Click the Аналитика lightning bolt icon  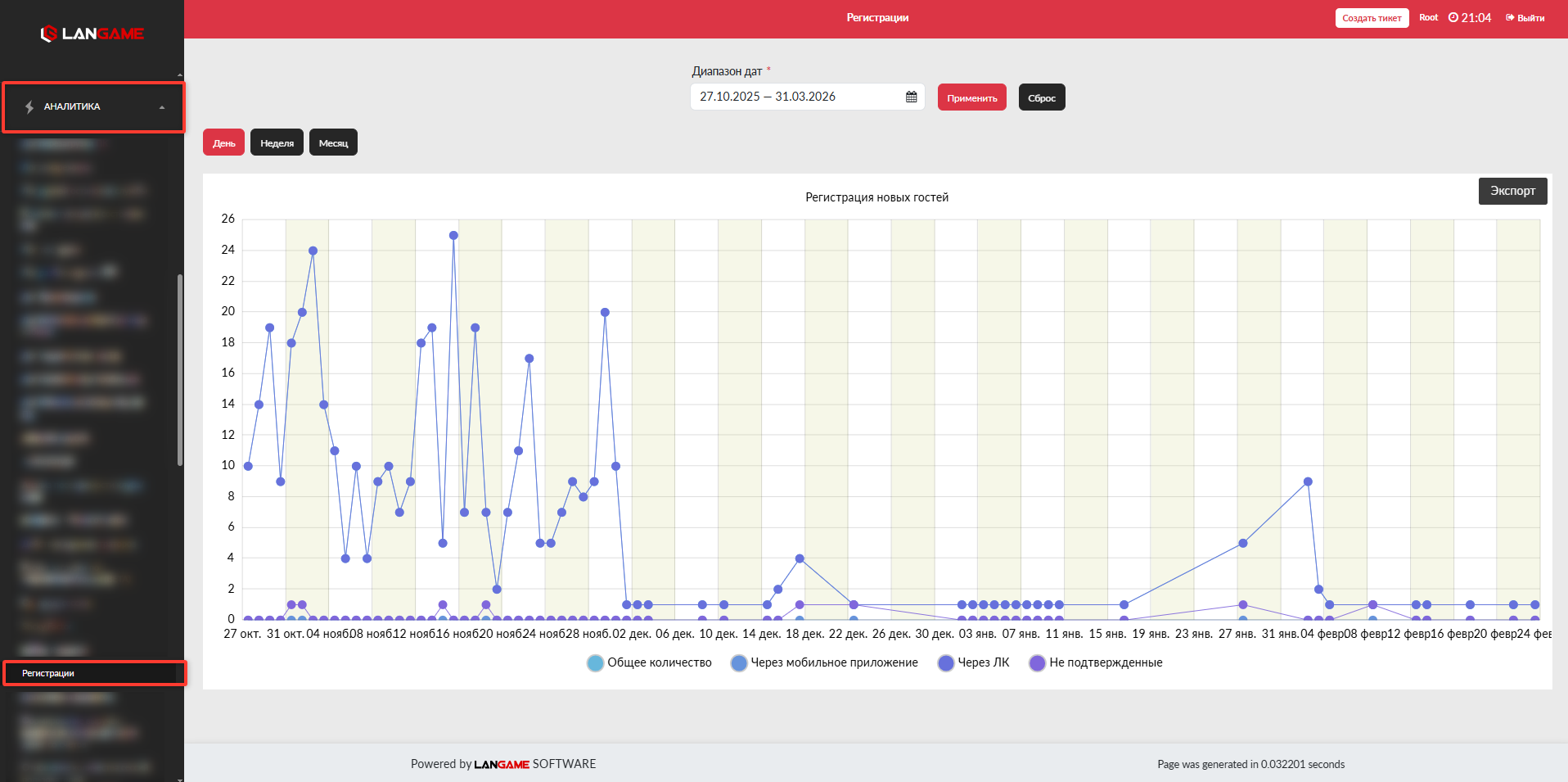point(29,106)
